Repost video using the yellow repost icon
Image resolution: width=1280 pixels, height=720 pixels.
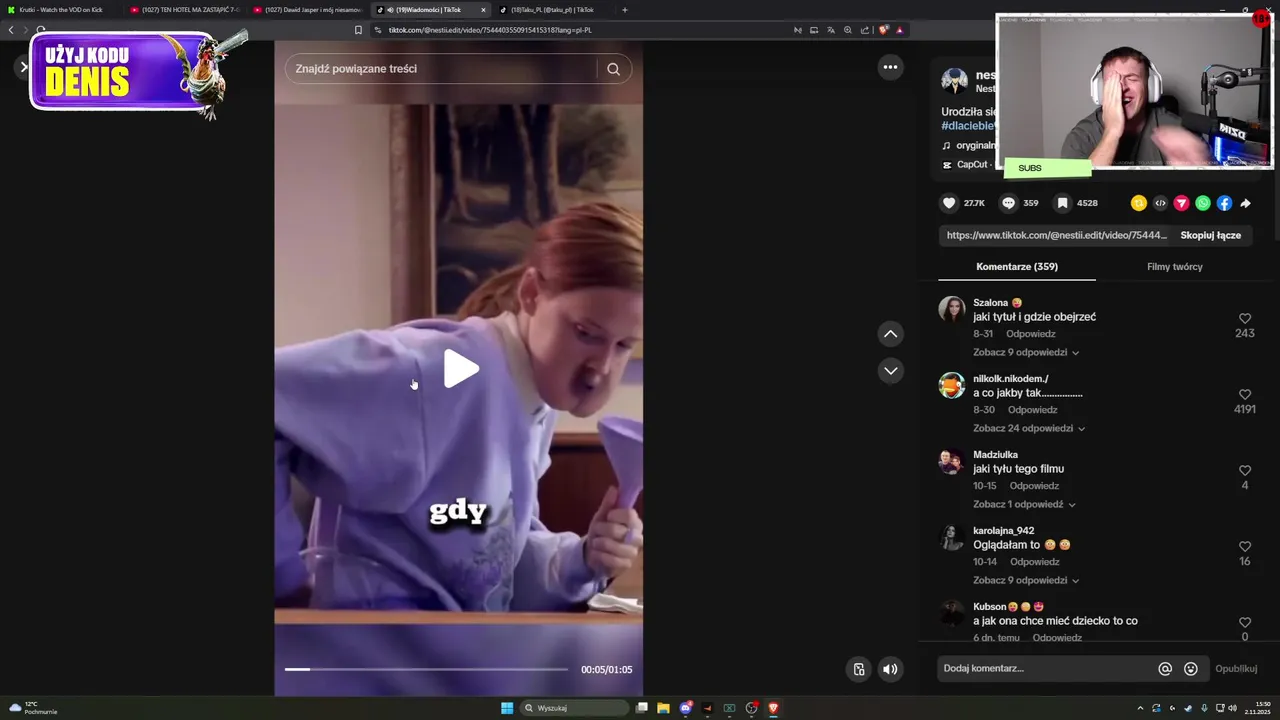pos(1138,203)
